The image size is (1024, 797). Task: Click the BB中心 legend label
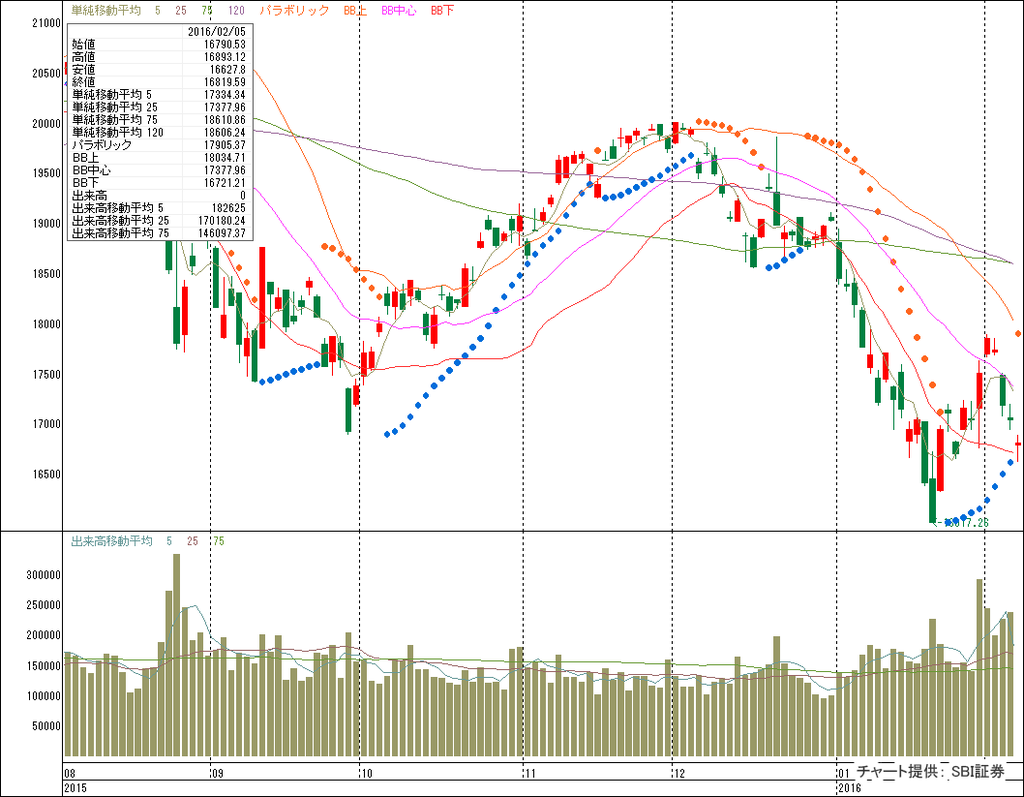(x=400, y=9)
